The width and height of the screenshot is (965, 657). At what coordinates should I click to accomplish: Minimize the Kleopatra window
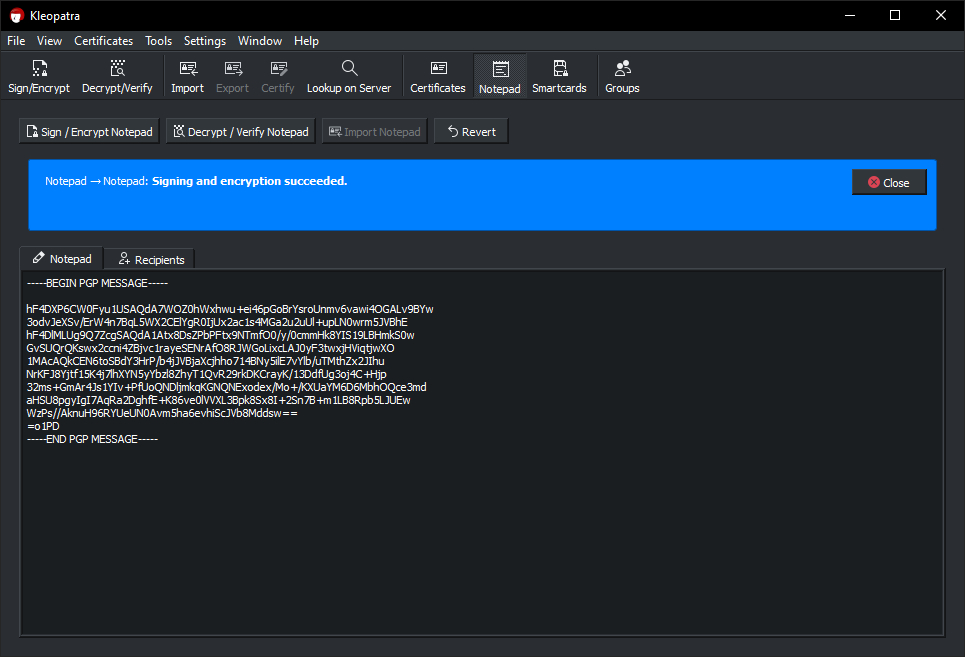[850, 15]
